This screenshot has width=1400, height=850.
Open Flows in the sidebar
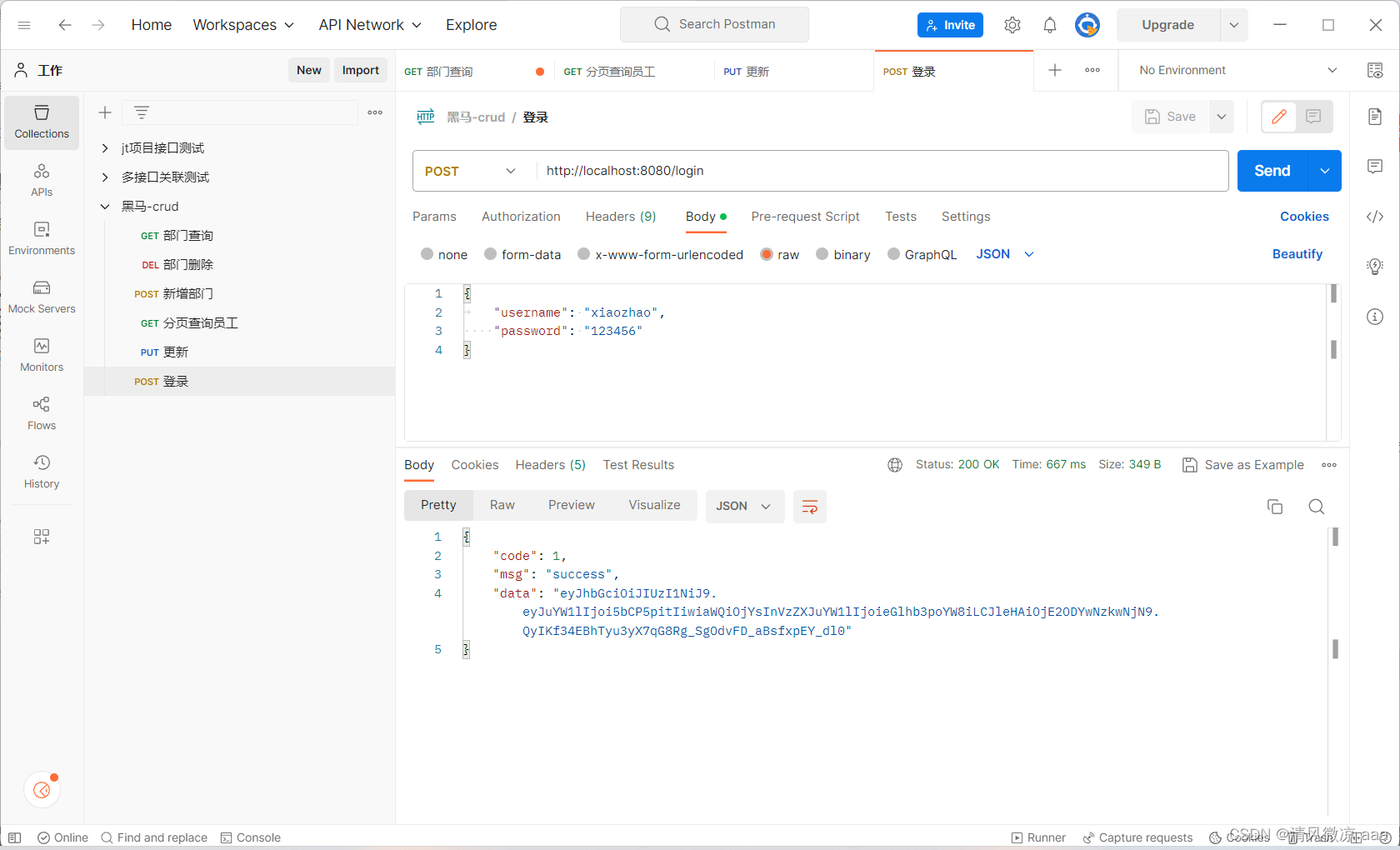tap(42, 414)
